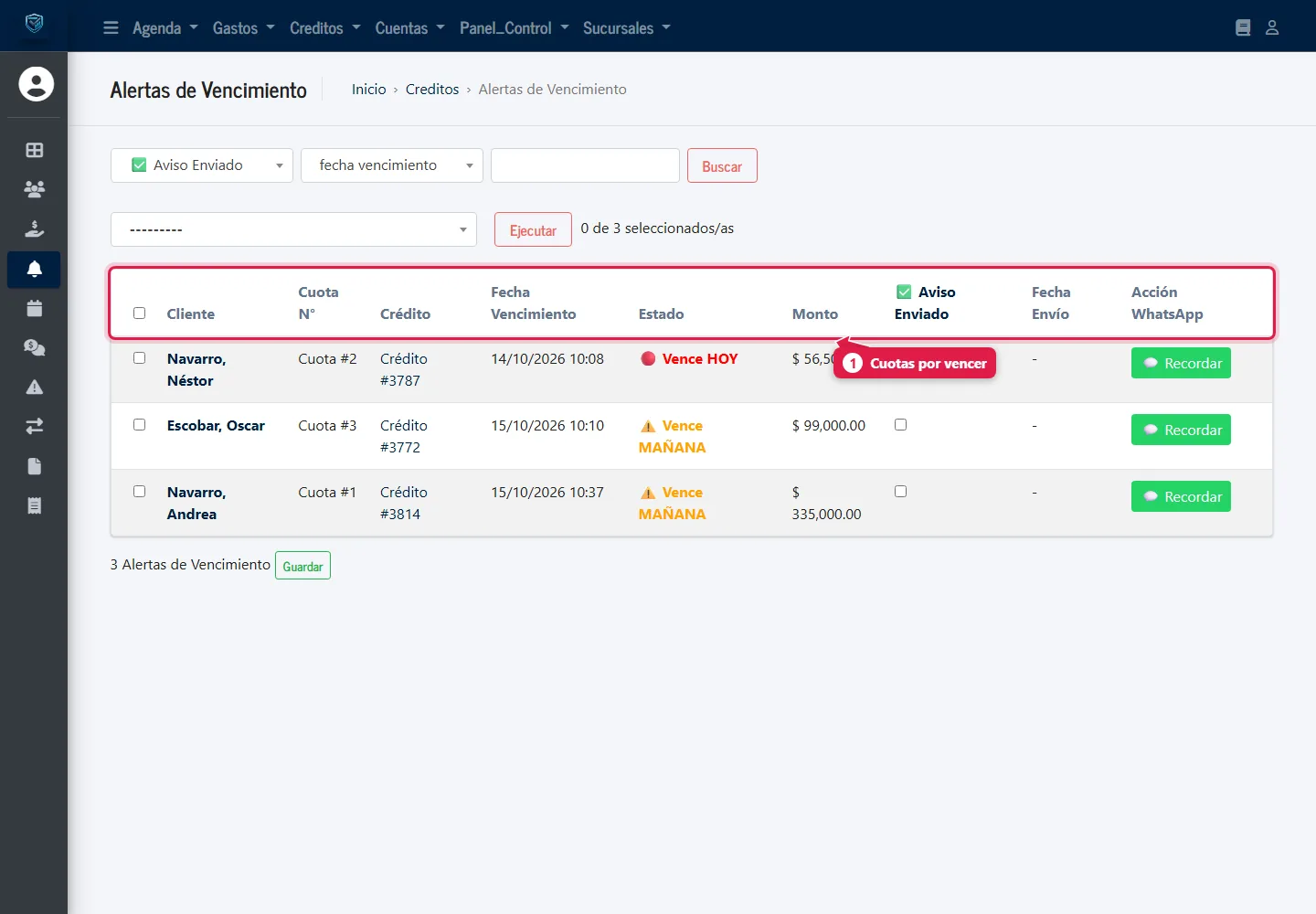1316x914 pixels.
Task: Open the receipt icon in sidebar
Action: pyautogui.click(x=35, y=505)
